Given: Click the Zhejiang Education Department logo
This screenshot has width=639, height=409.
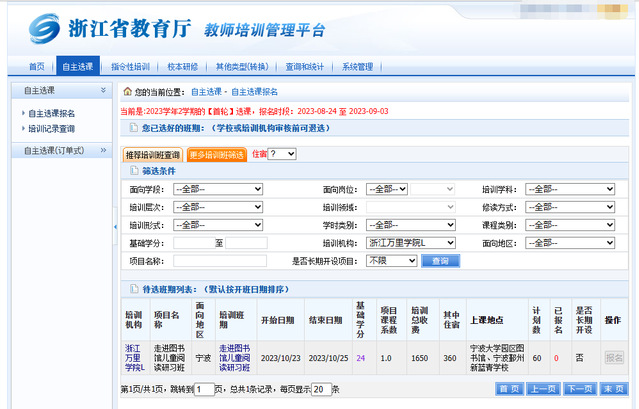Looking at the screenshot, I should pyautogui.click(x=44, y=29).
